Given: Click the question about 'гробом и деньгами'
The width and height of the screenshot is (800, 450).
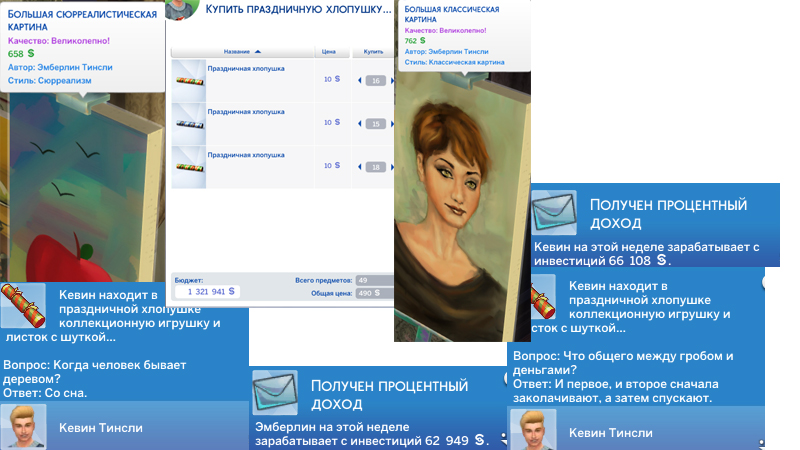Looking at the screenshot, I should pos(623,363).
